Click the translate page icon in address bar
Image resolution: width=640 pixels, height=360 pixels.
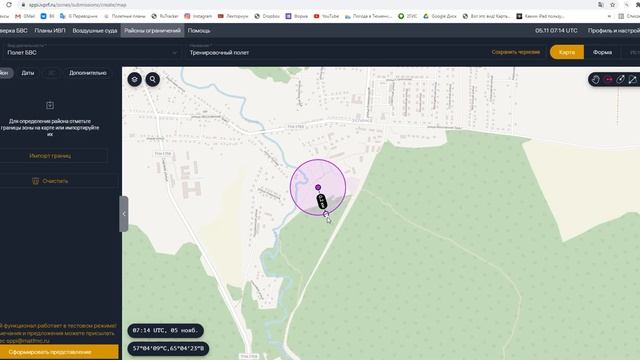601,5
